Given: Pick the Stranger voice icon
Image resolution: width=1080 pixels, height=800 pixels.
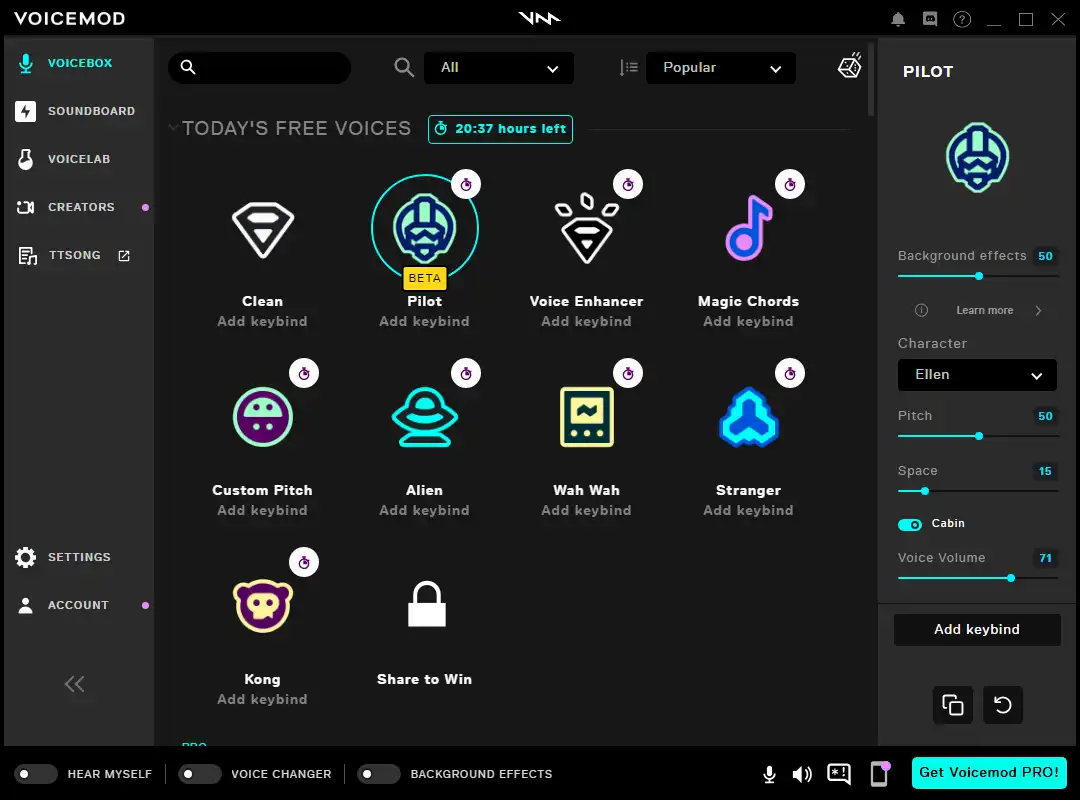Looking at the screenshot, I should click(749, 417).
